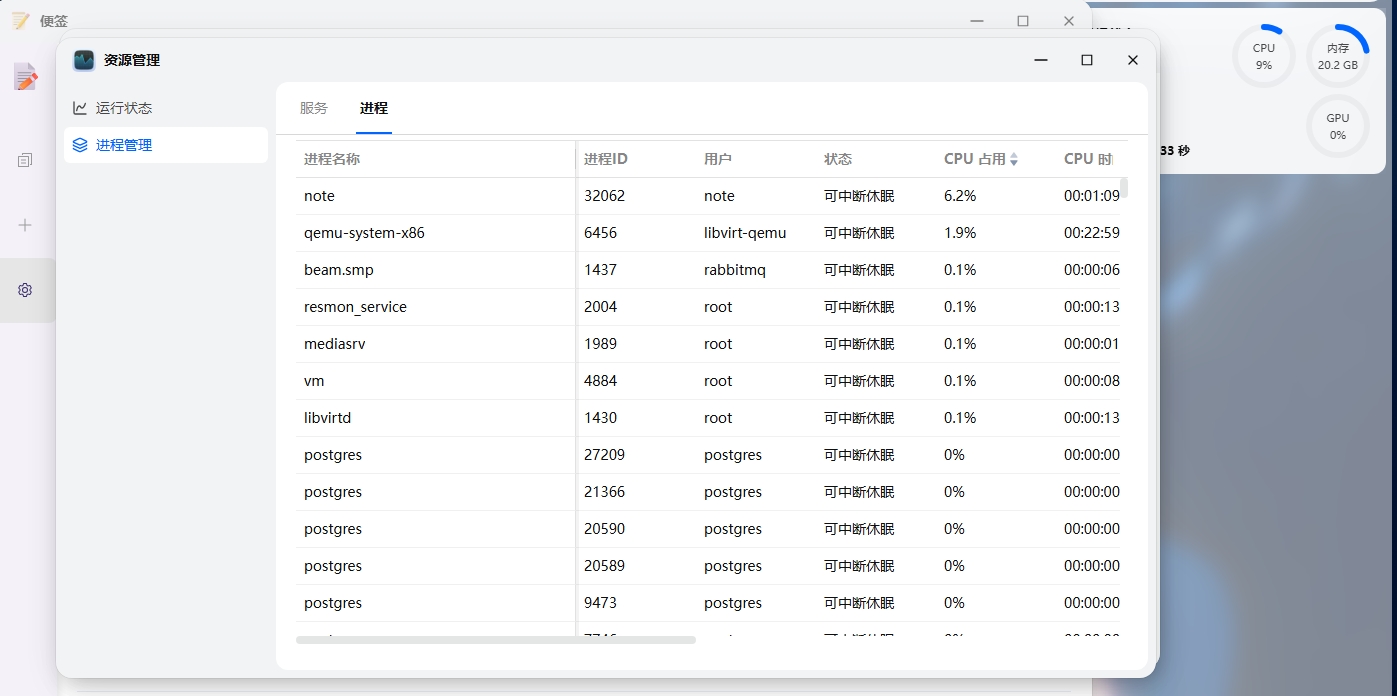Select 进程管理 in the left sidebar

(123, 145)
